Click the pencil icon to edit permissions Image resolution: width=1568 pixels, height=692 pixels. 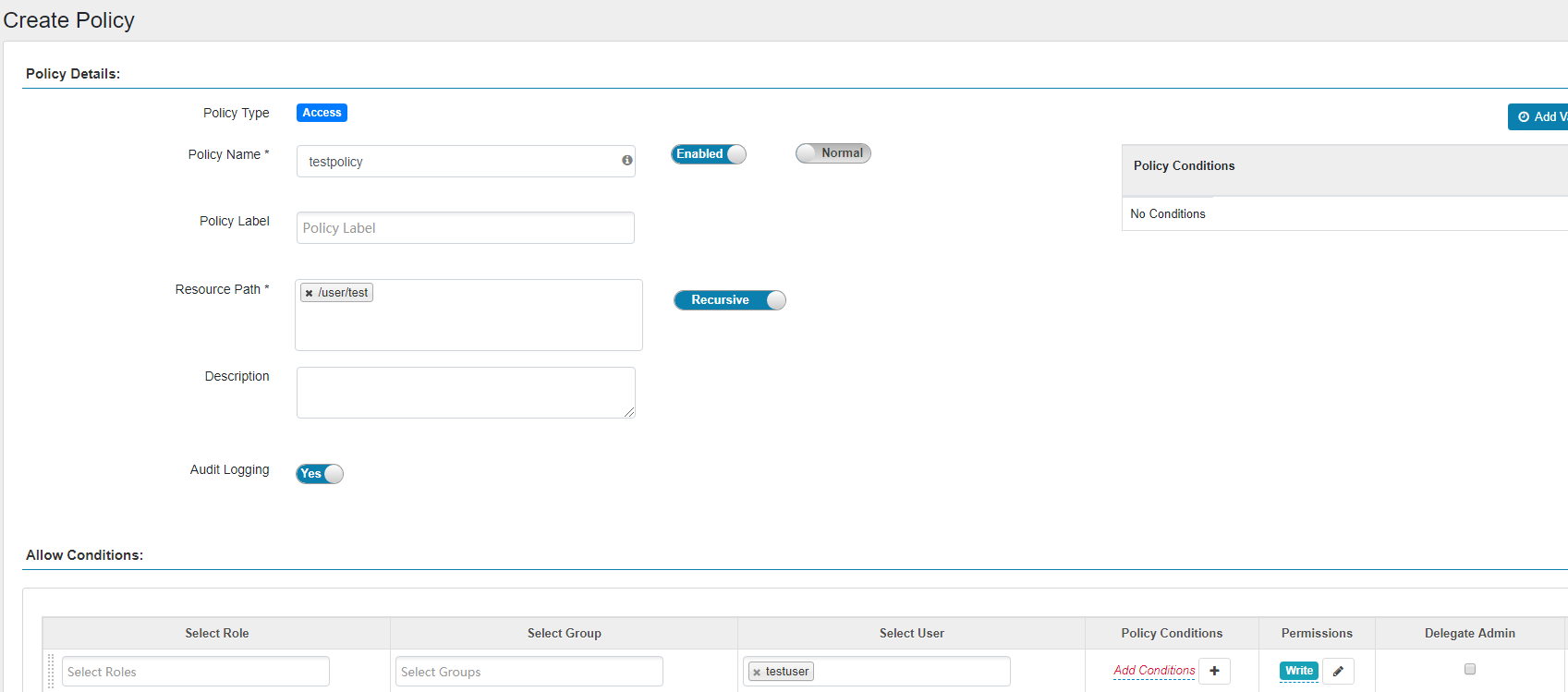(1338, 671)
